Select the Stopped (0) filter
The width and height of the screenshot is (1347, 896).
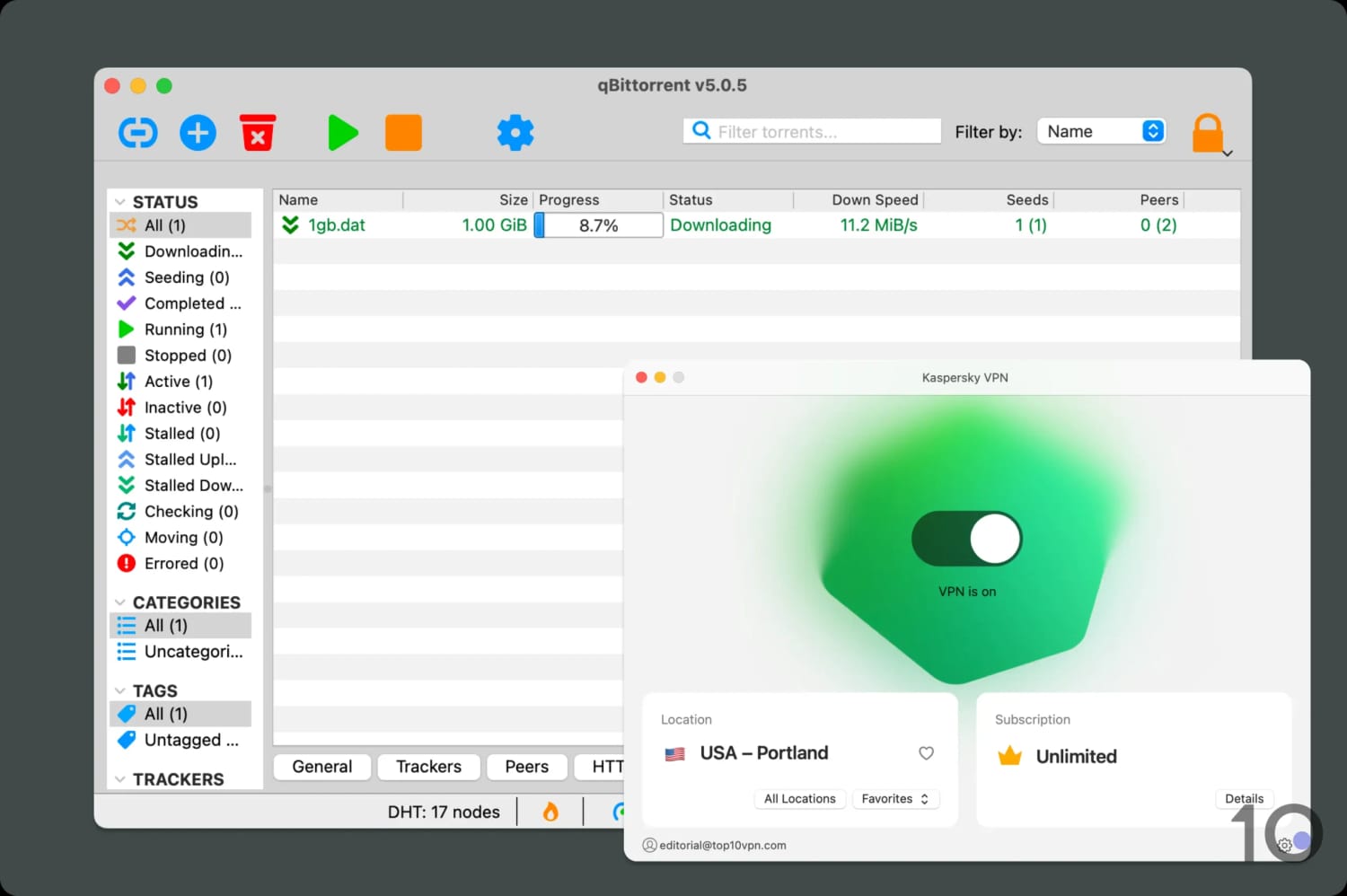pyautogui.click(x=180, y=356)
